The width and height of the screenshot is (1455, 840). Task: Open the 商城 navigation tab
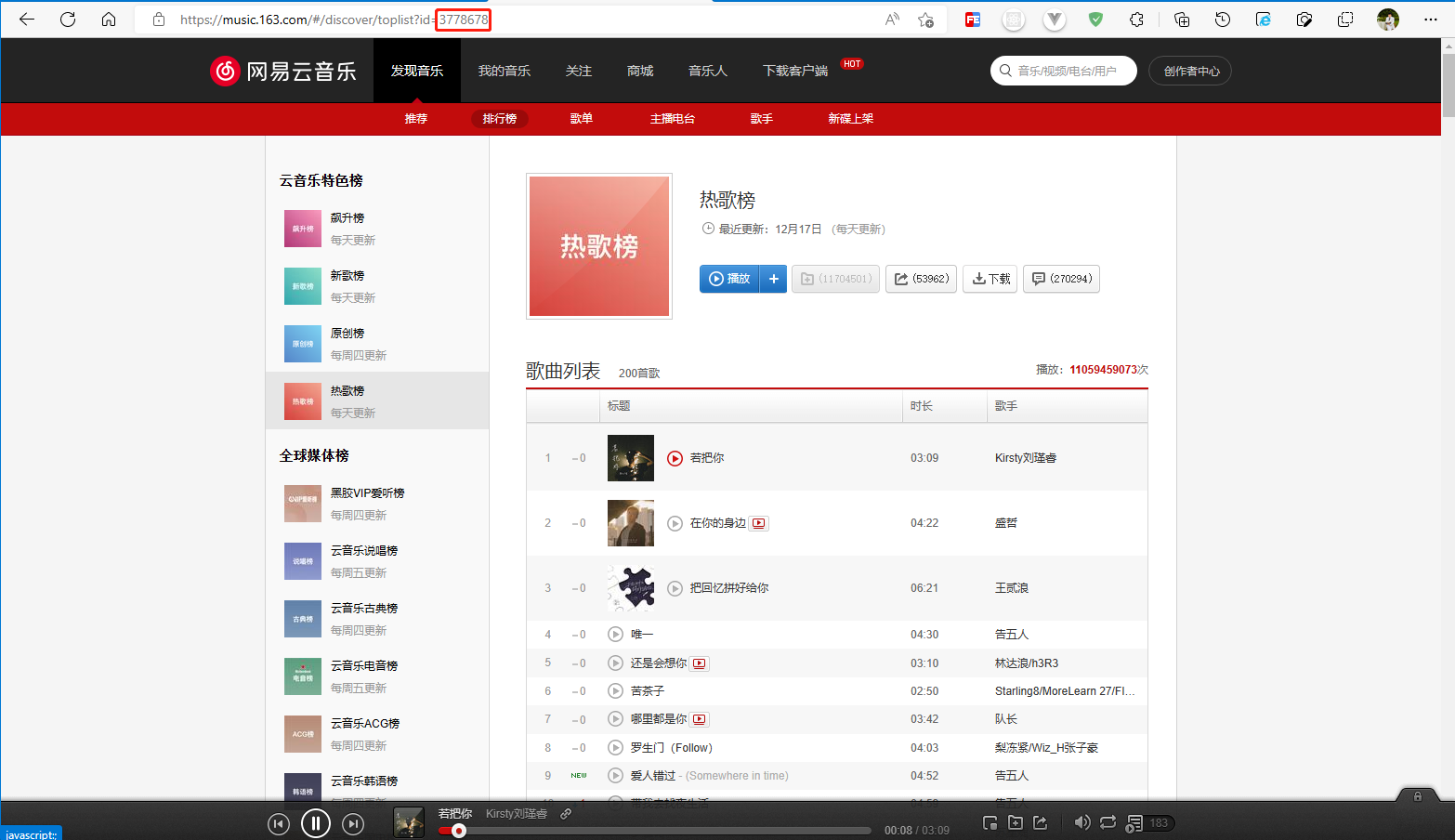[x=640, y=71]
